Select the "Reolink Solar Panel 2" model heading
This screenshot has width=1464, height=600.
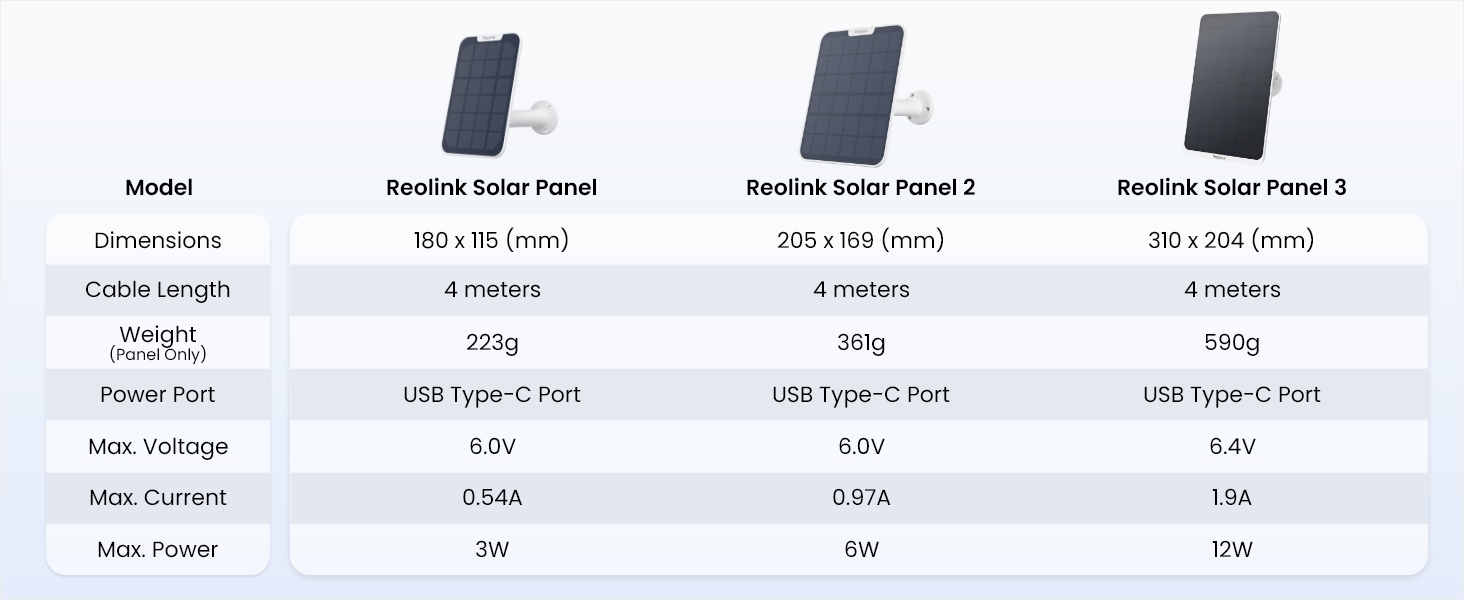[861, 188]
